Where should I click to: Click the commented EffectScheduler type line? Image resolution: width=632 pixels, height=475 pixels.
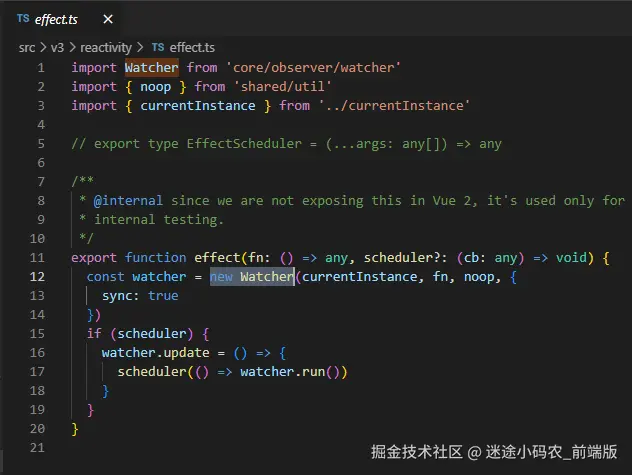tap(287, 144)
